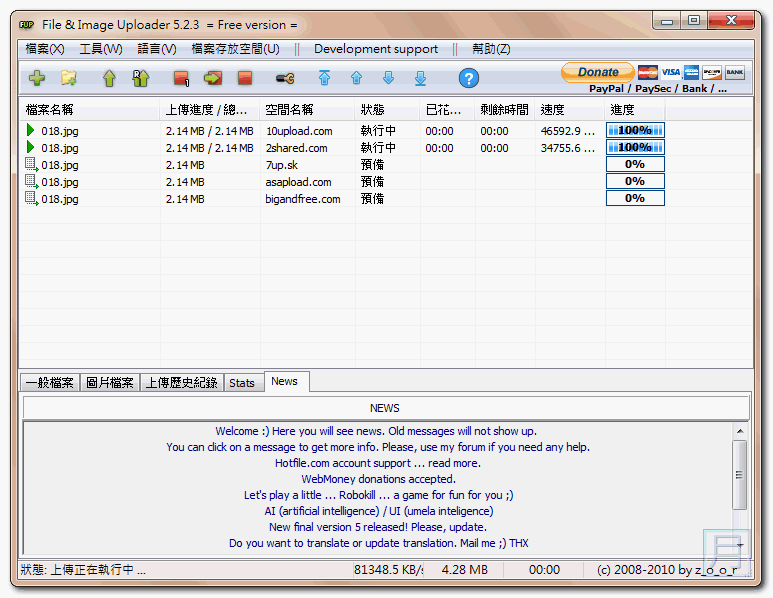
Task: Click 100% progress bar for 10upload.com
Action: coord(635,130)
